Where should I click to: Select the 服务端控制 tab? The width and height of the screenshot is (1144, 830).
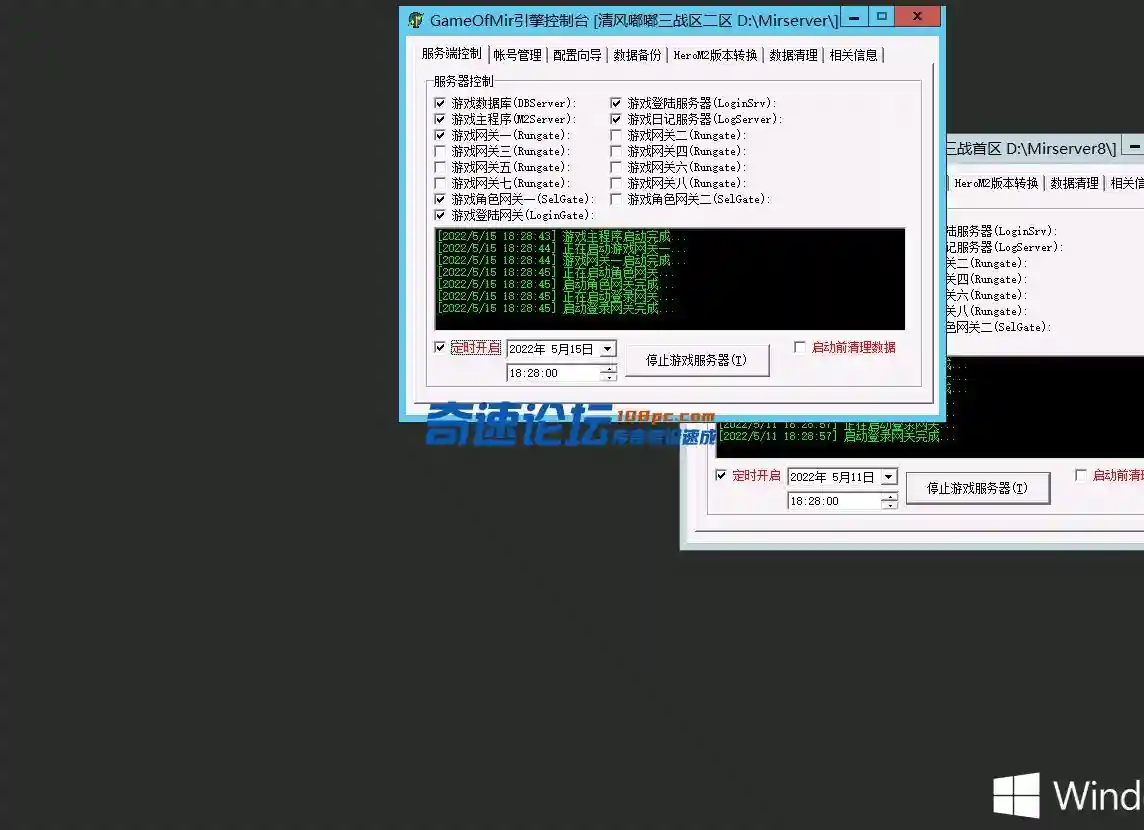coord(452,54)
